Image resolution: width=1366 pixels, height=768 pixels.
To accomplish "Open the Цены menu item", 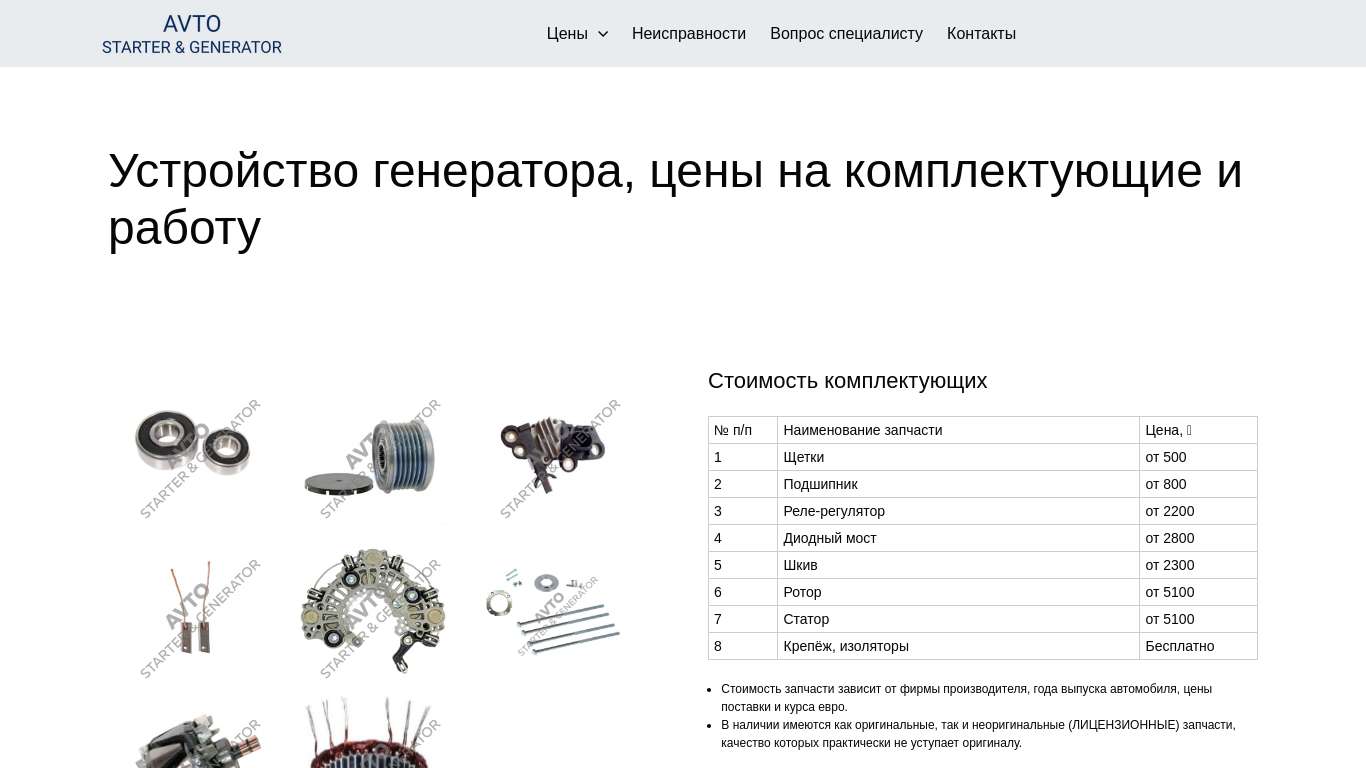I will pyautogui.click(x=567, y=34).
